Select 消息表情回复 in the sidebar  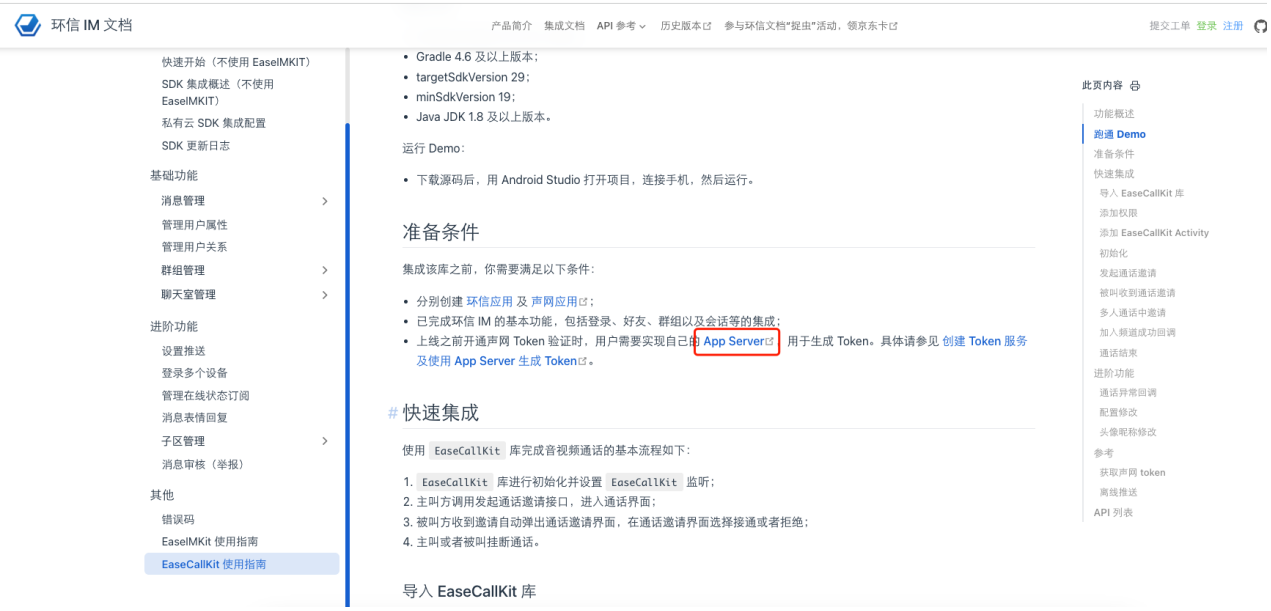(195, 418)
